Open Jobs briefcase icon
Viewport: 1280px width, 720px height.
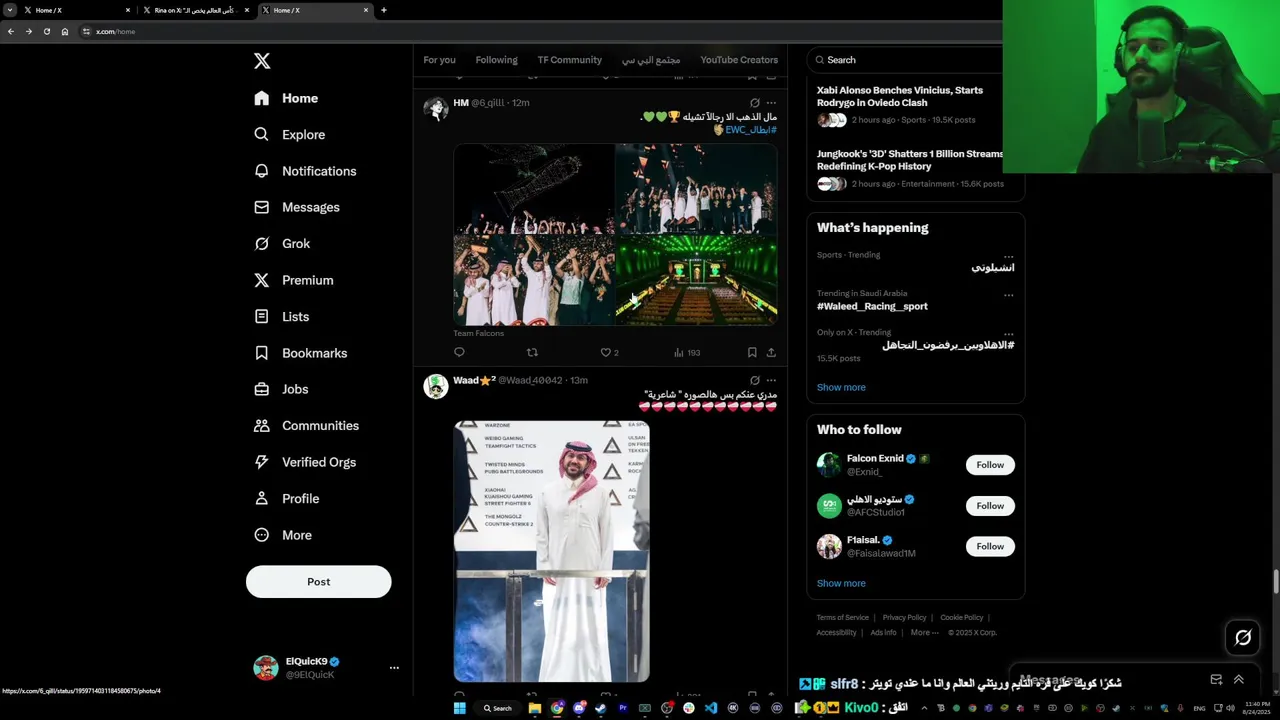[x=262, y=389]
